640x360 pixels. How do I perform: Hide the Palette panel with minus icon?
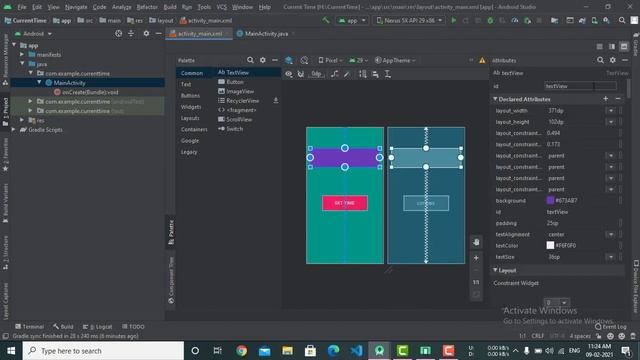point(275,60)
